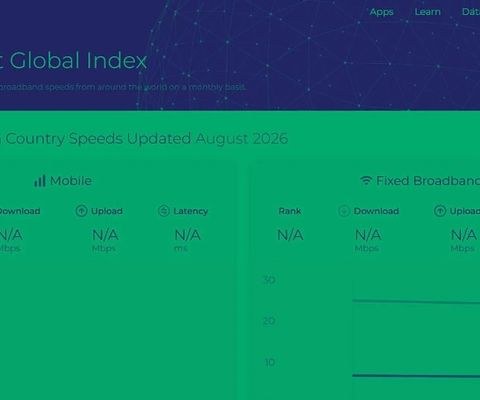Click the Mobile signal bars icon

(40, 181)
